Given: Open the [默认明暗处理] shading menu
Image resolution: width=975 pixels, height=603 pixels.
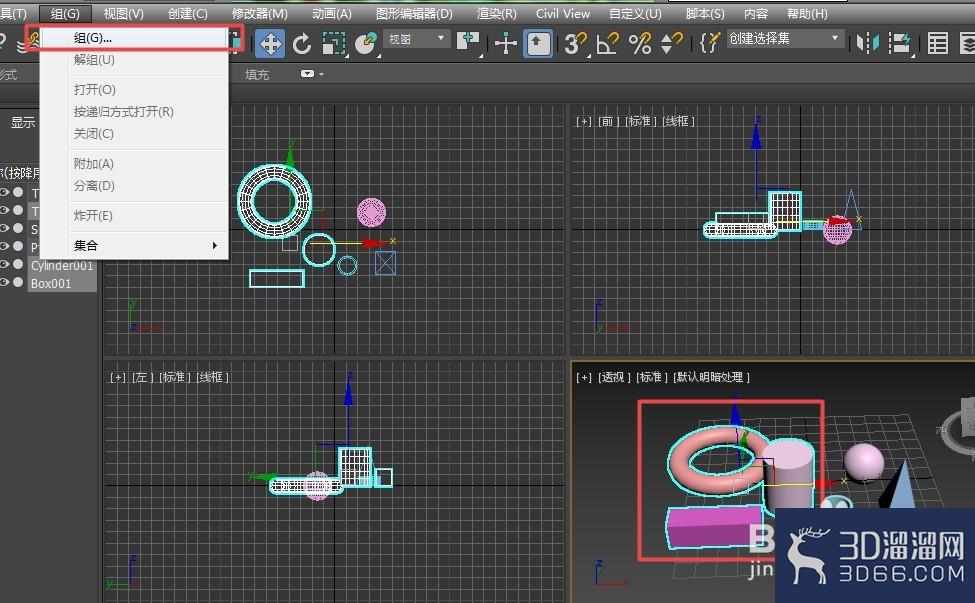Looking at the screenshot, I should pyautogui.click(x=711, y=377).
